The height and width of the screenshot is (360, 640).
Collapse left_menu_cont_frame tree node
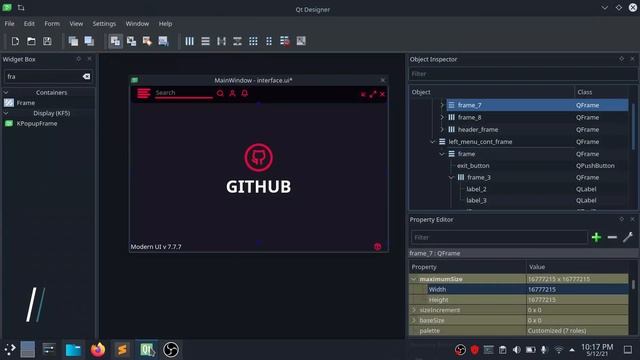click(432, 142)
